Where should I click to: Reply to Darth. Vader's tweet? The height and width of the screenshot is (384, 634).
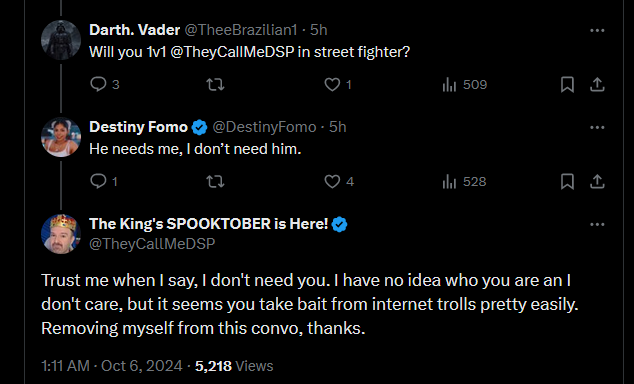104,84
